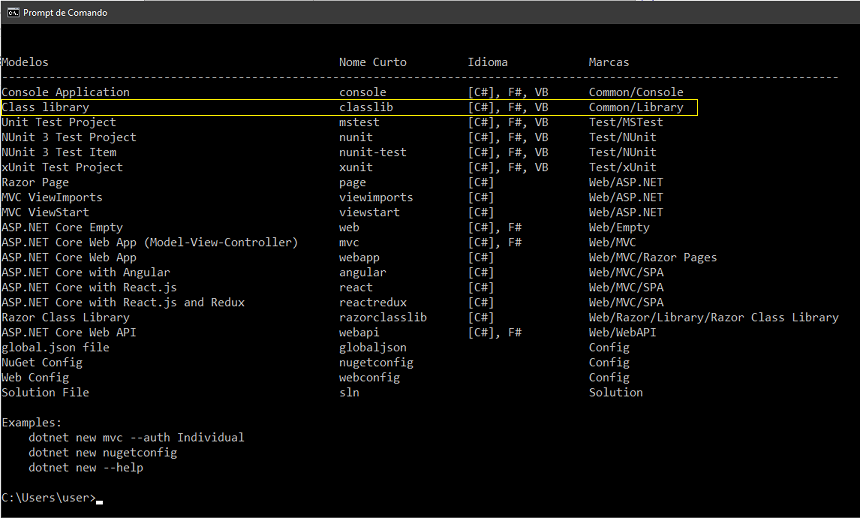Click the 'Common/Console' tag
Image resolution: width=860 pixels, height=518 pixels.
[x=636, y=92]
